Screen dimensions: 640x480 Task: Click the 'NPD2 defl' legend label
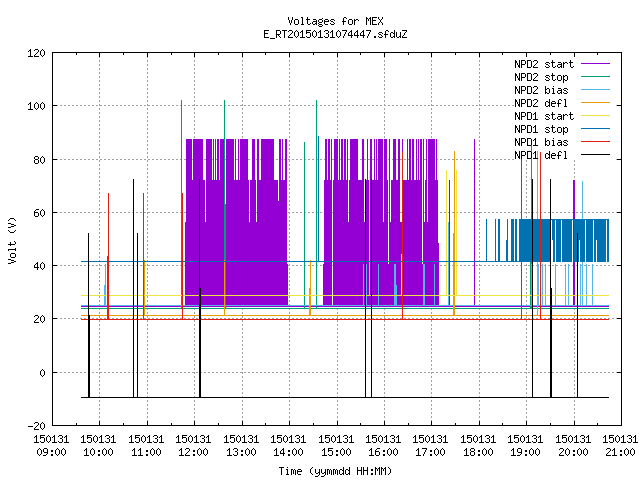point(541,103)
